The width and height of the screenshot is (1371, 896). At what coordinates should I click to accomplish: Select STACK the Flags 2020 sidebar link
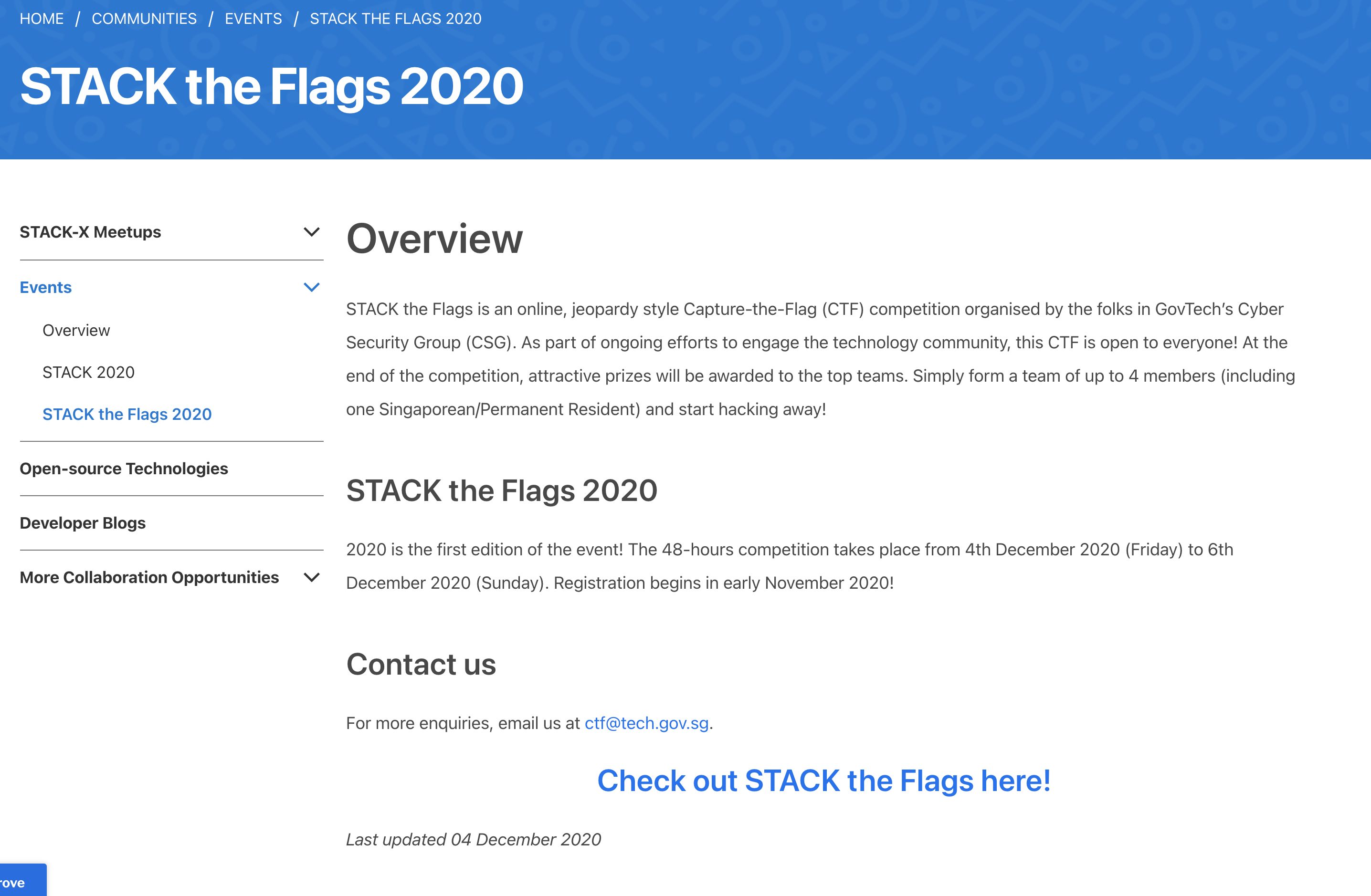tap(127, 414)
